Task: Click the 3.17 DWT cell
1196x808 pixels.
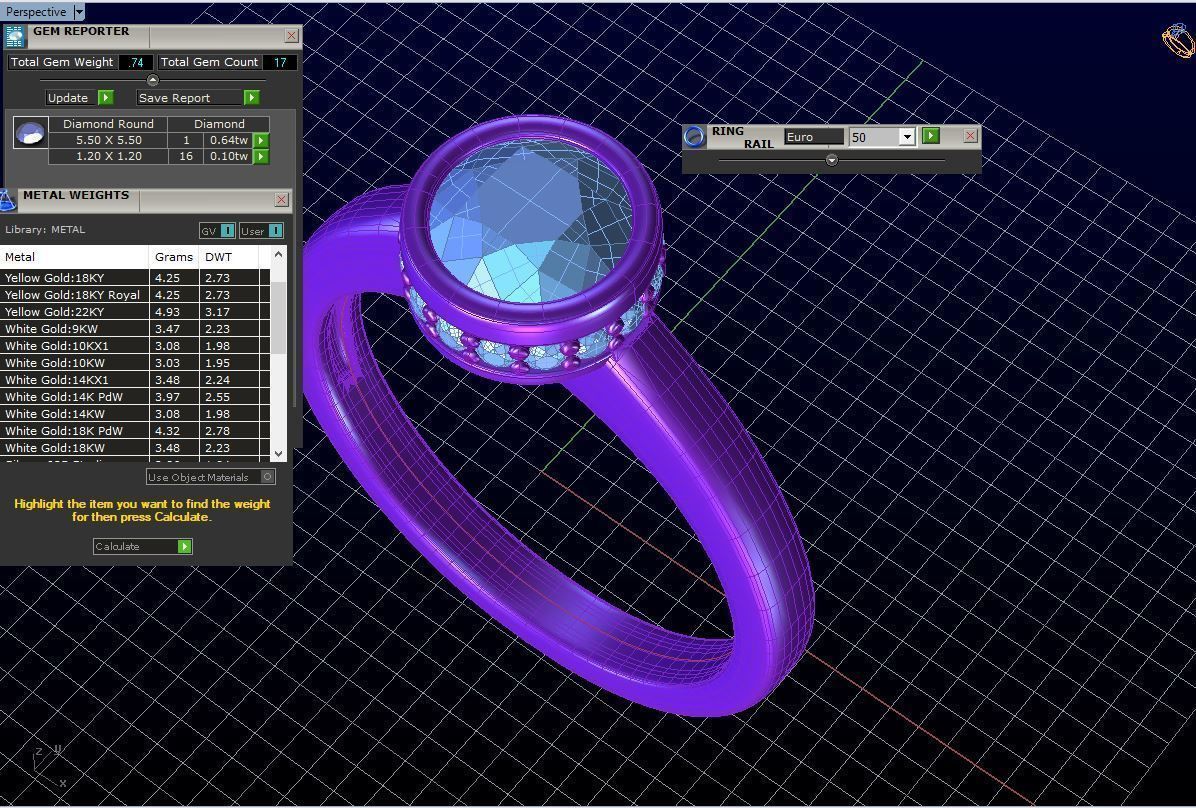Action: (229, 311)
